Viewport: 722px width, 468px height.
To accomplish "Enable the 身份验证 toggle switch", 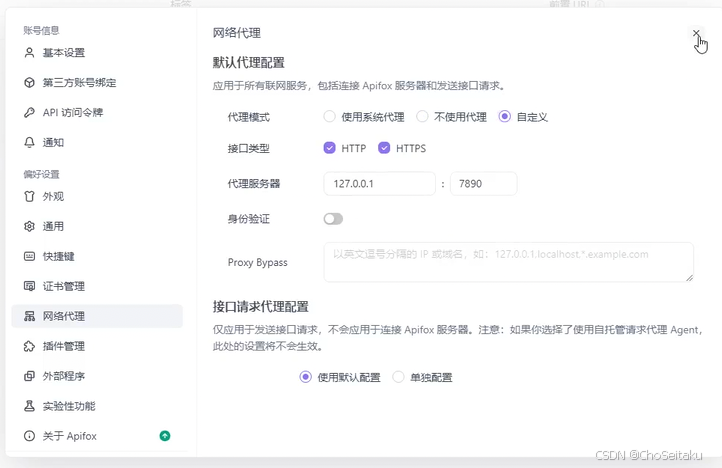I will pyautogui.click(x=333, y=219).
